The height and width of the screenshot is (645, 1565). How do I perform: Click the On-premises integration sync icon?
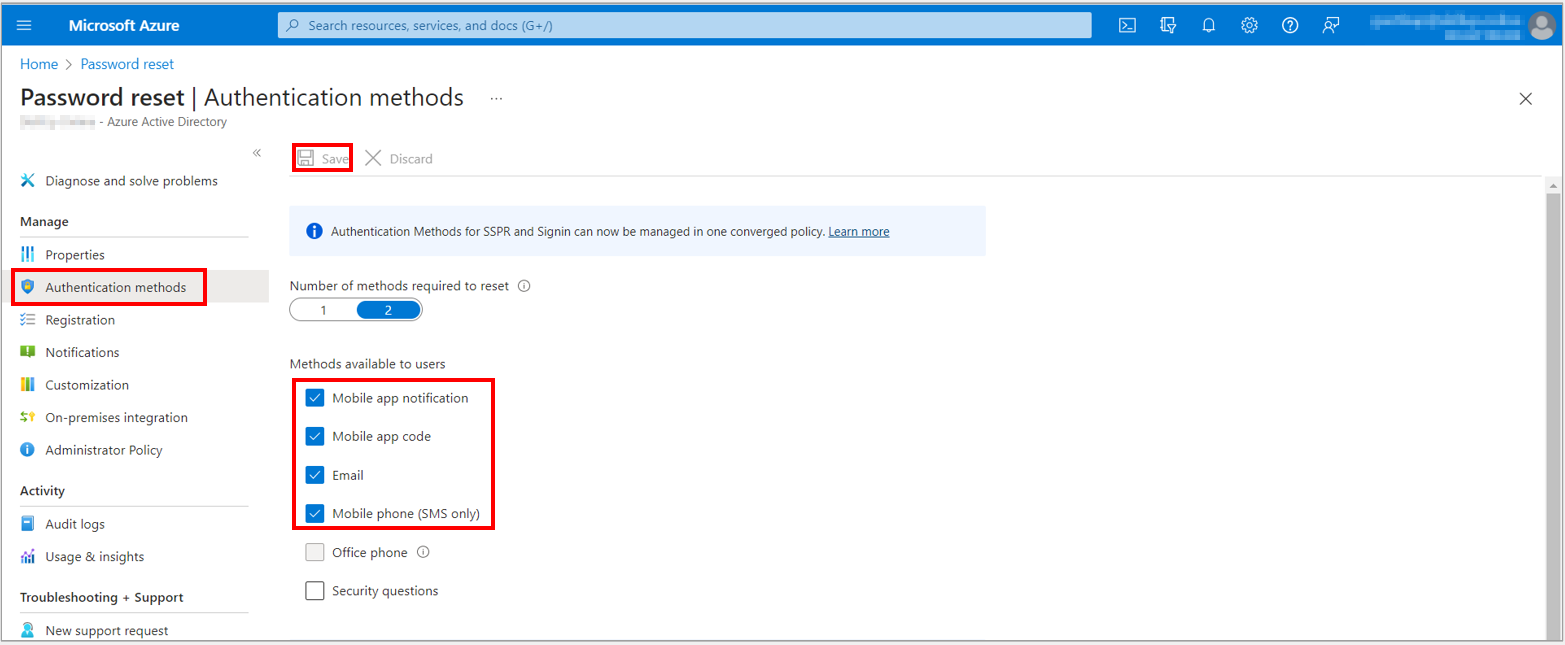[x=28, y=418]
